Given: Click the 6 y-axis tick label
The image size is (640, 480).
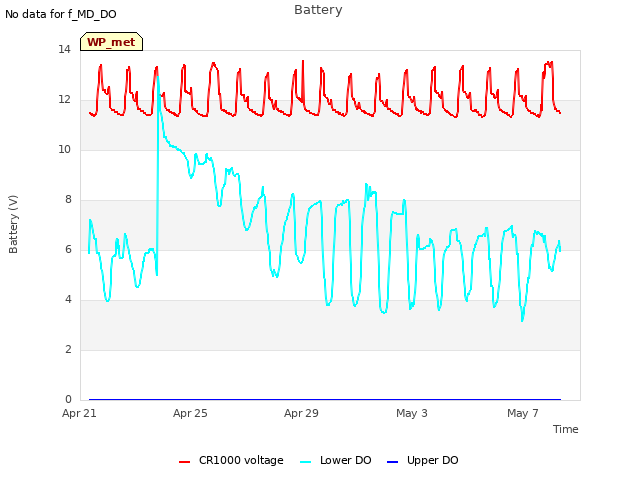Looking at the screenshot, I should [68, 249].
